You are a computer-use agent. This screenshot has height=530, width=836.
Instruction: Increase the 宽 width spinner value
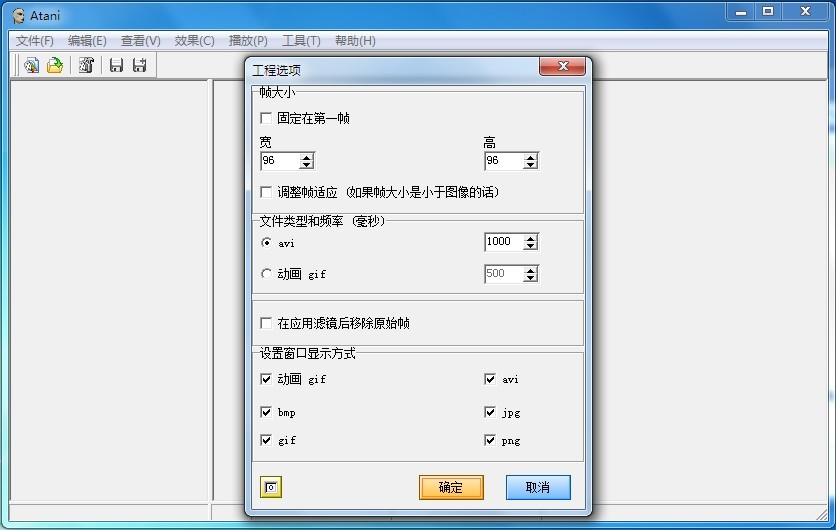pos(307,157)
